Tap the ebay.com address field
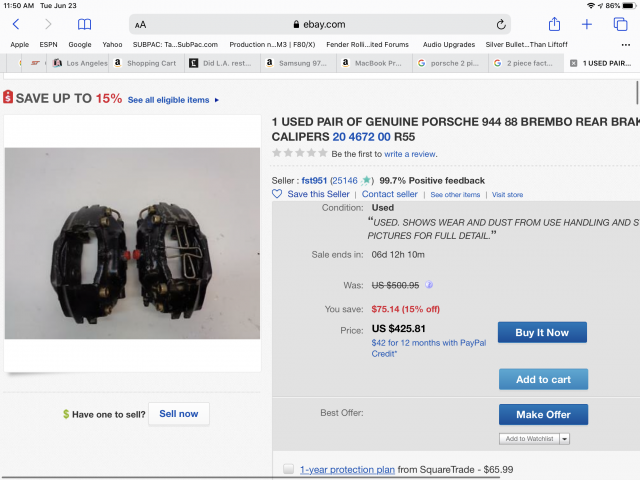This screenshot has height=480, width=640. coord(320,24)
